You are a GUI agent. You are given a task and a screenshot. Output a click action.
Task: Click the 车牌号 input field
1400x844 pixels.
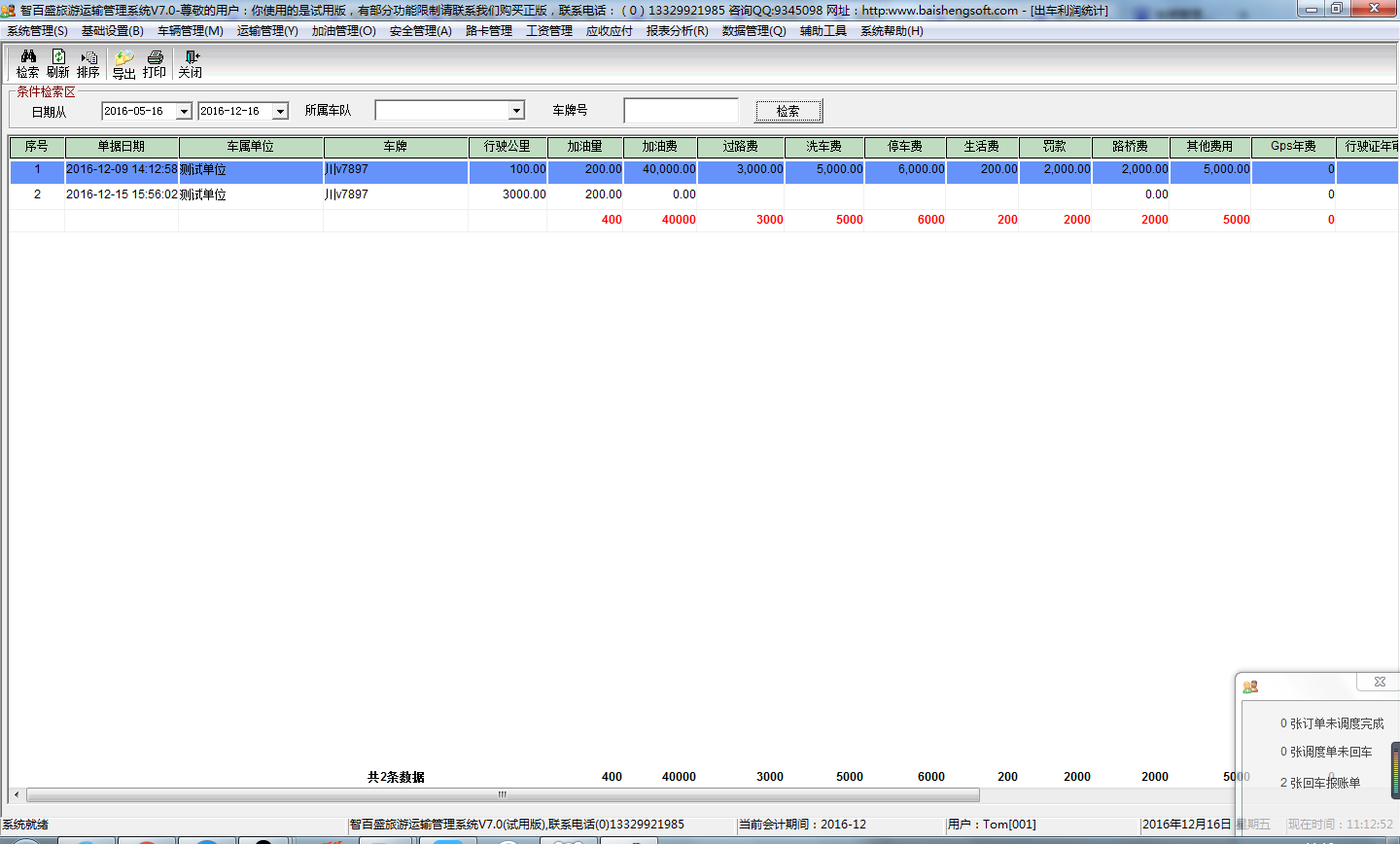[x=682, y=111]
